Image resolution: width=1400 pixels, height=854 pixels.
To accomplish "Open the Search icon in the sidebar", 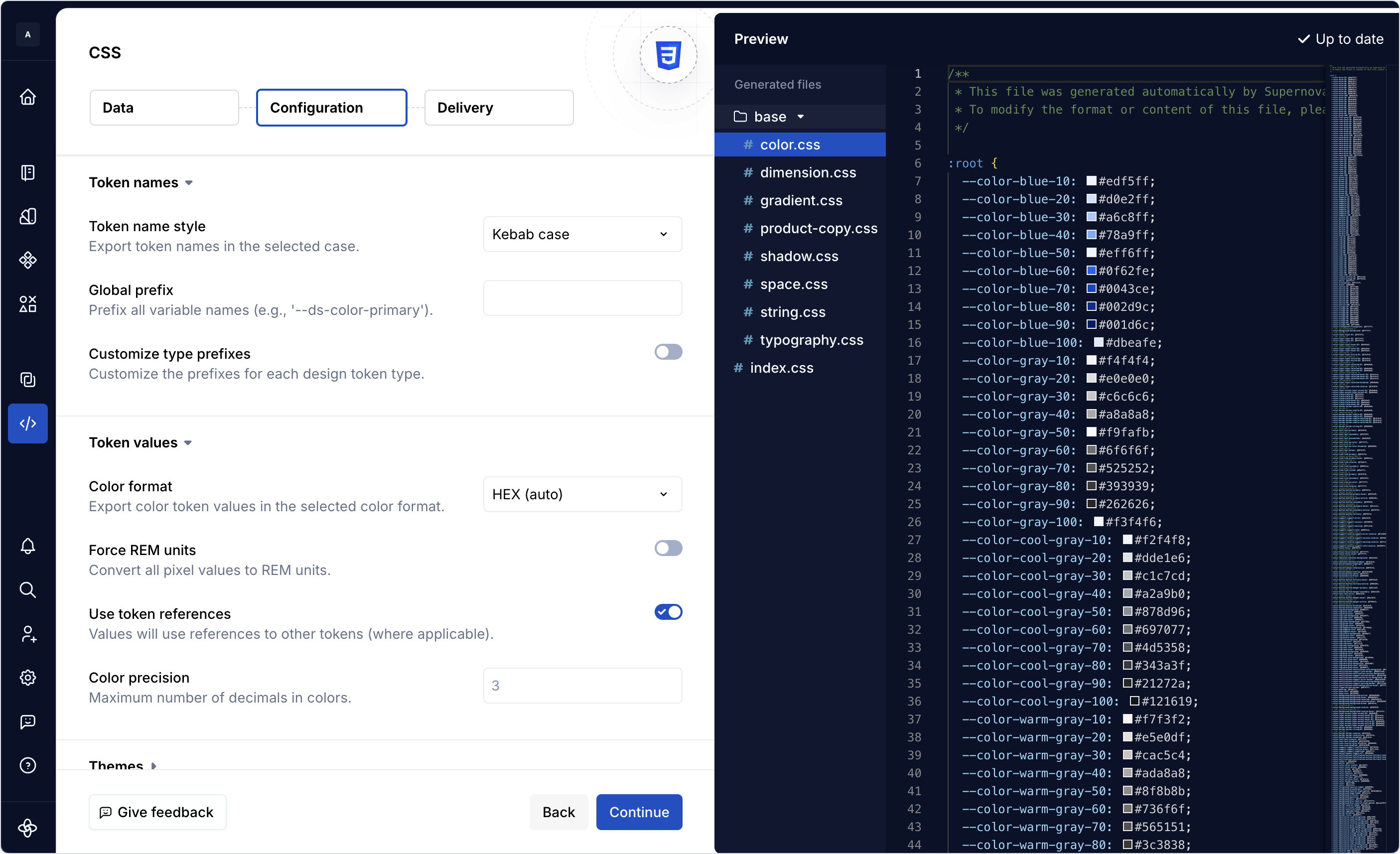I will (28, 591).
